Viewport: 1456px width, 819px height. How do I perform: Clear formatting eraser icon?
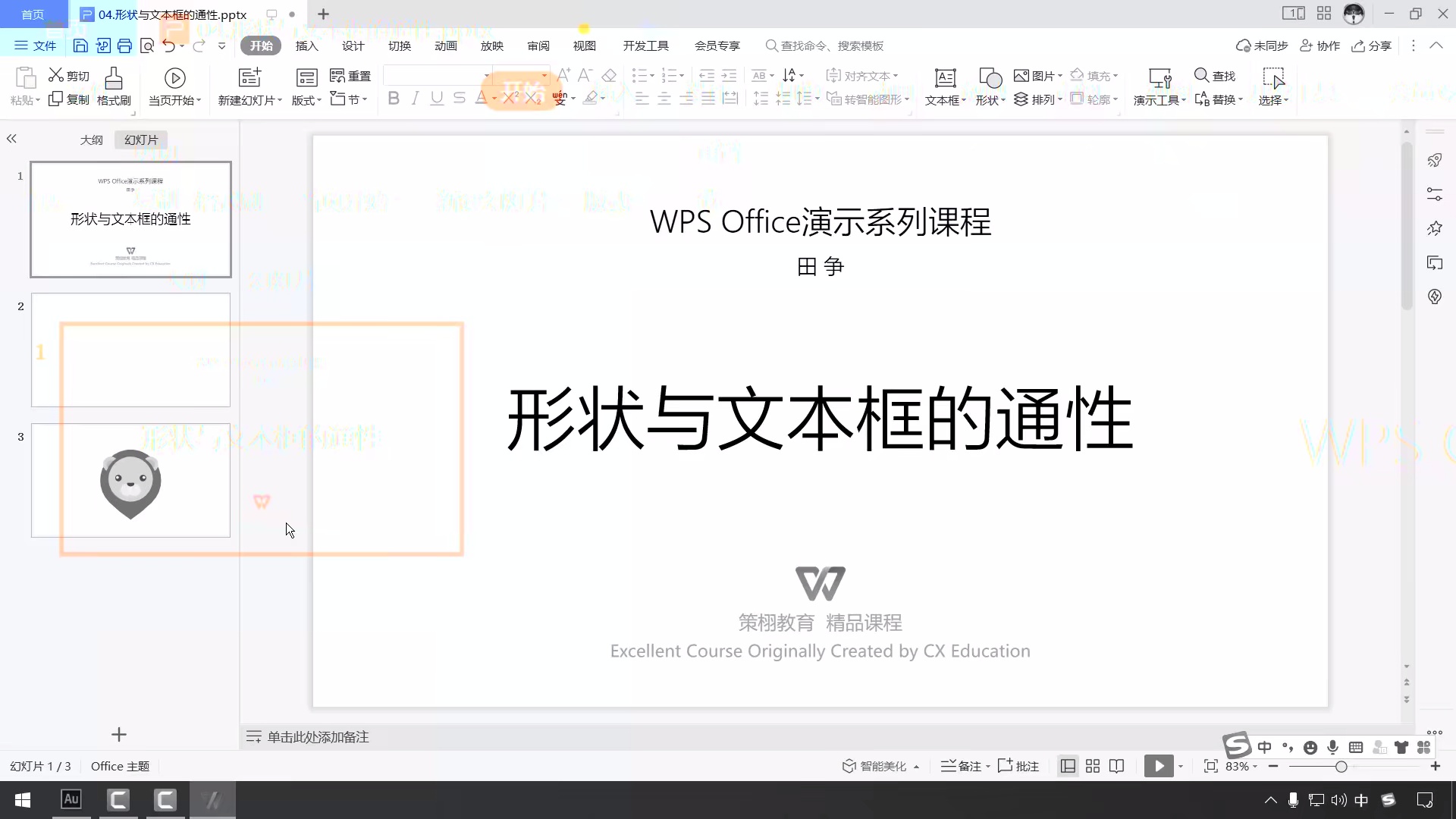coord(609,75)
